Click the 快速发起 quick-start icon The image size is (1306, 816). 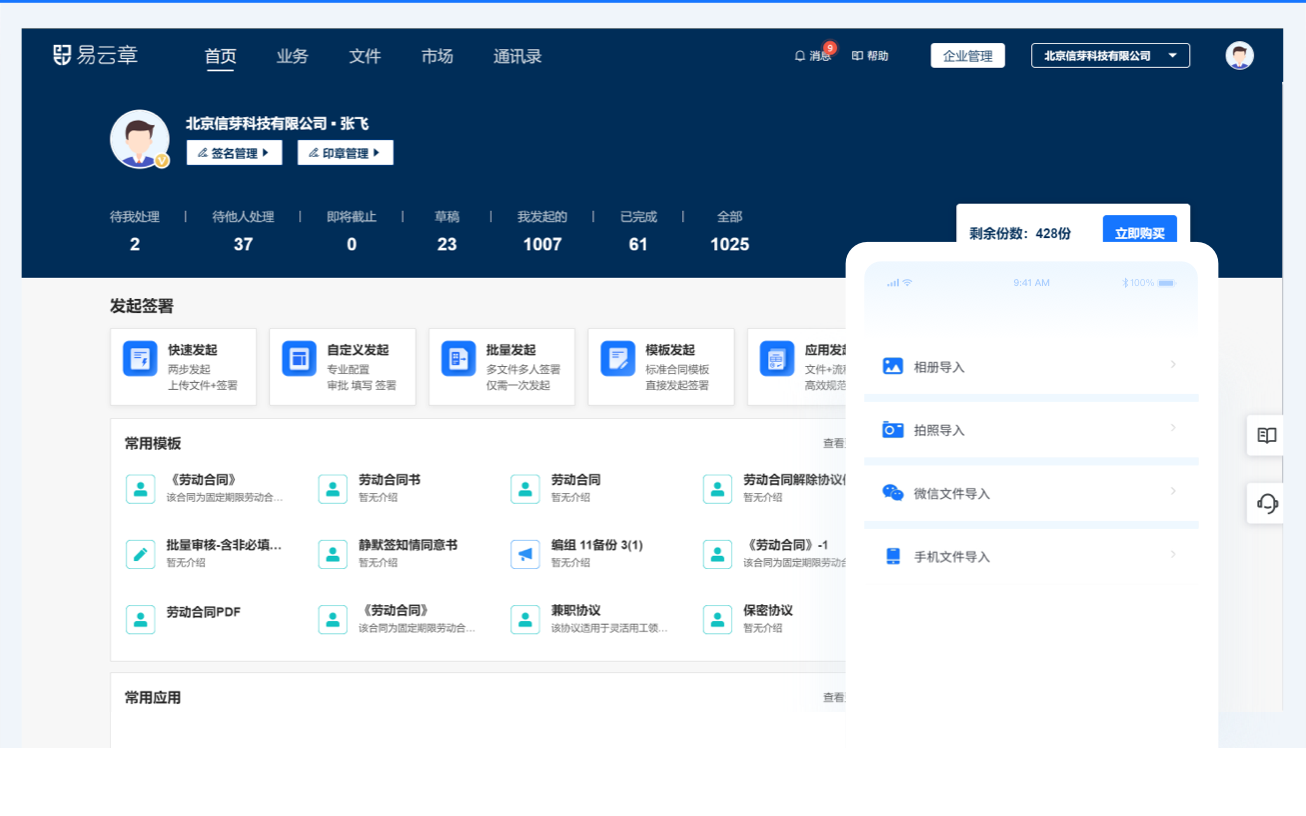click(140, 358)
